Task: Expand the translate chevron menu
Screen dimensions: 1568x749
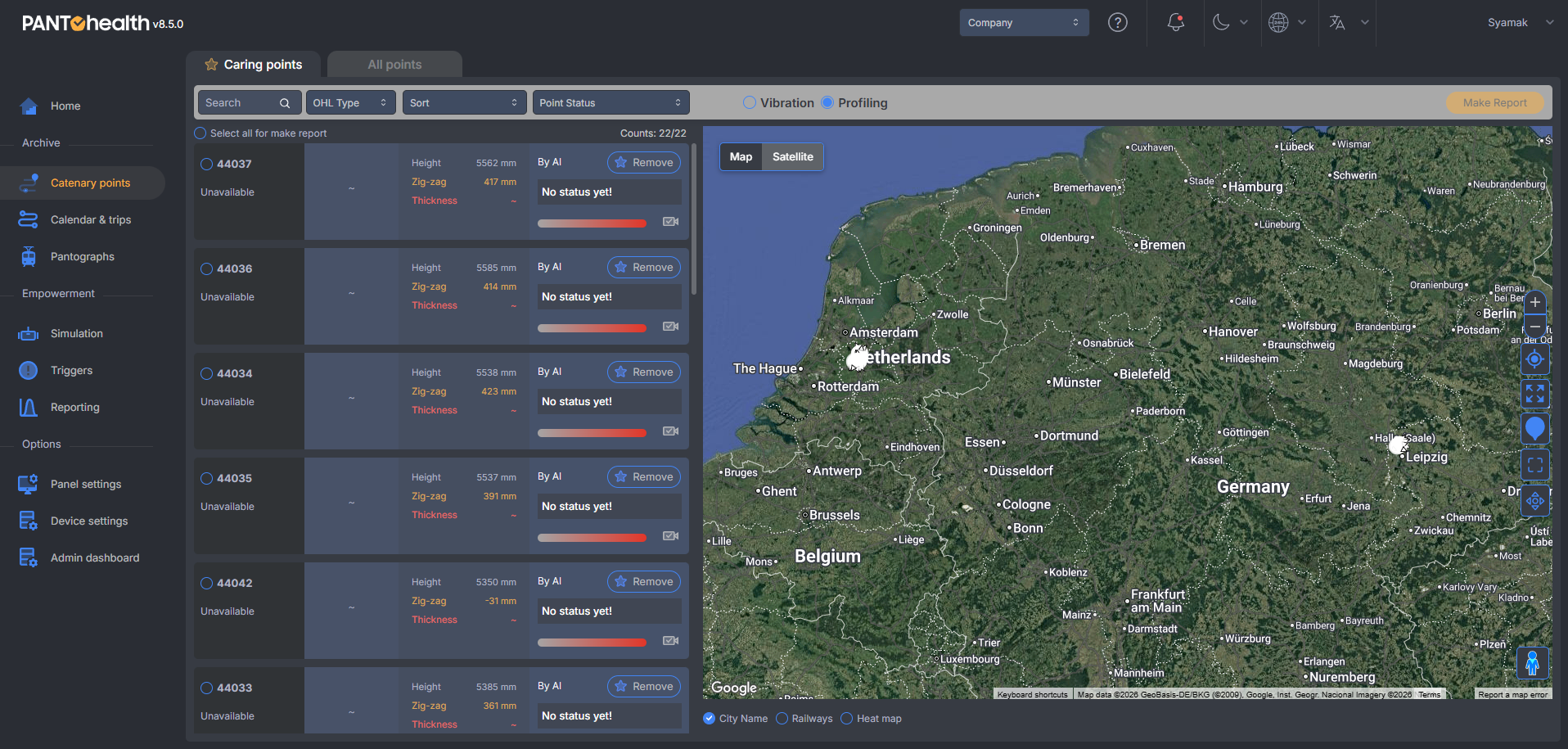Action: coord(1364,22)
